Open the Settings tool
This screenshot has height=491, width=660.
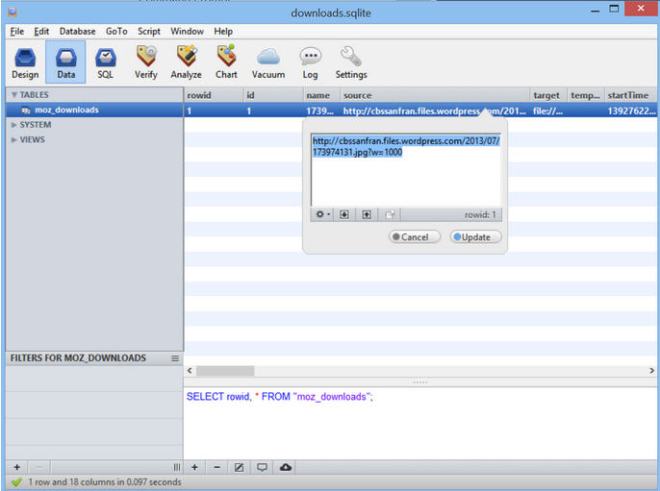(351, 63)
